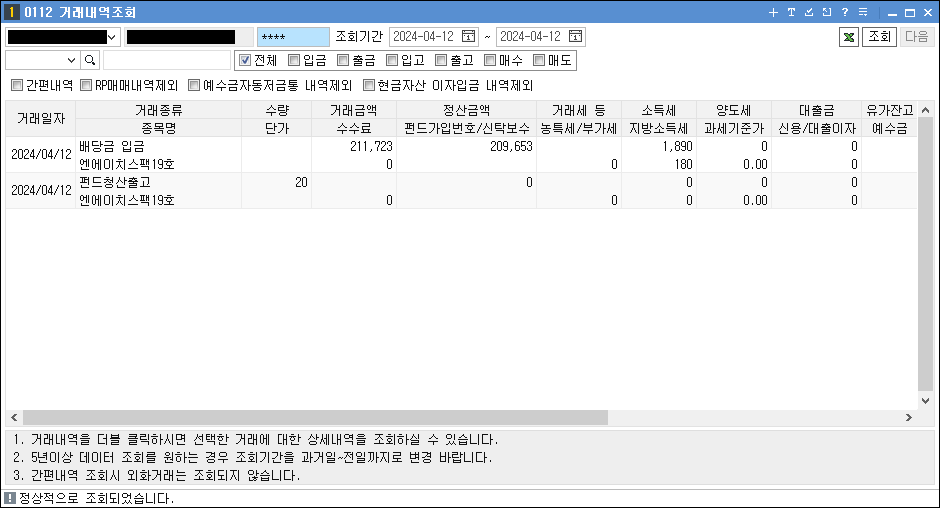Click the 거래일자 column header
Image resolution: width=940 pixels, height=508 pixels.
[x=41, y=119]
